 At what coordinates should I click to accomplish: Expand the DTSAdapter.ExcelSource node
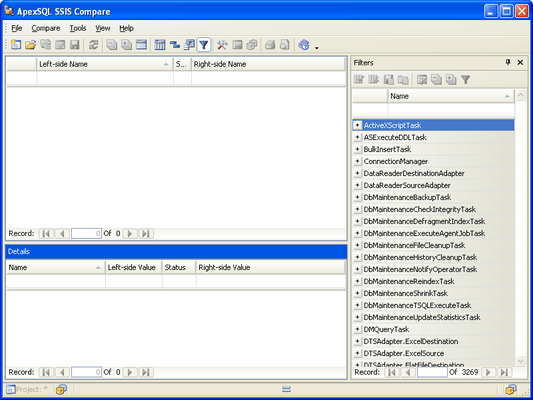click(x=357, y=353)
